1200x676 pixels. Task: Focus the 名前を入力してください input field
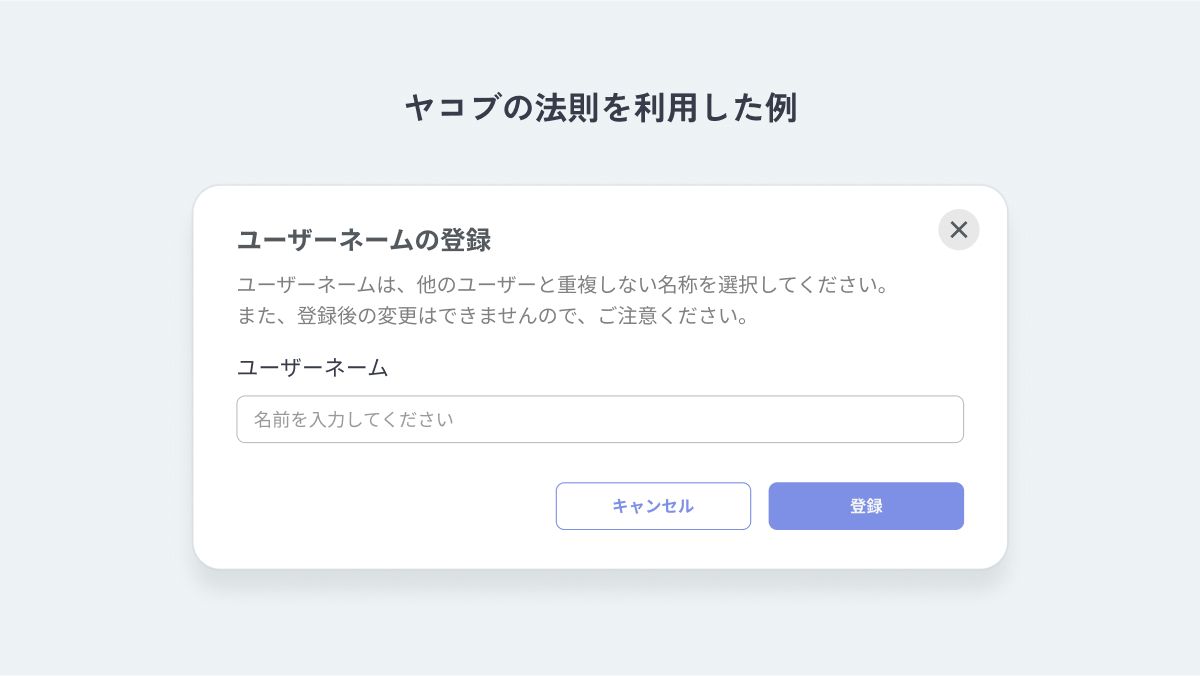(600, 419)
